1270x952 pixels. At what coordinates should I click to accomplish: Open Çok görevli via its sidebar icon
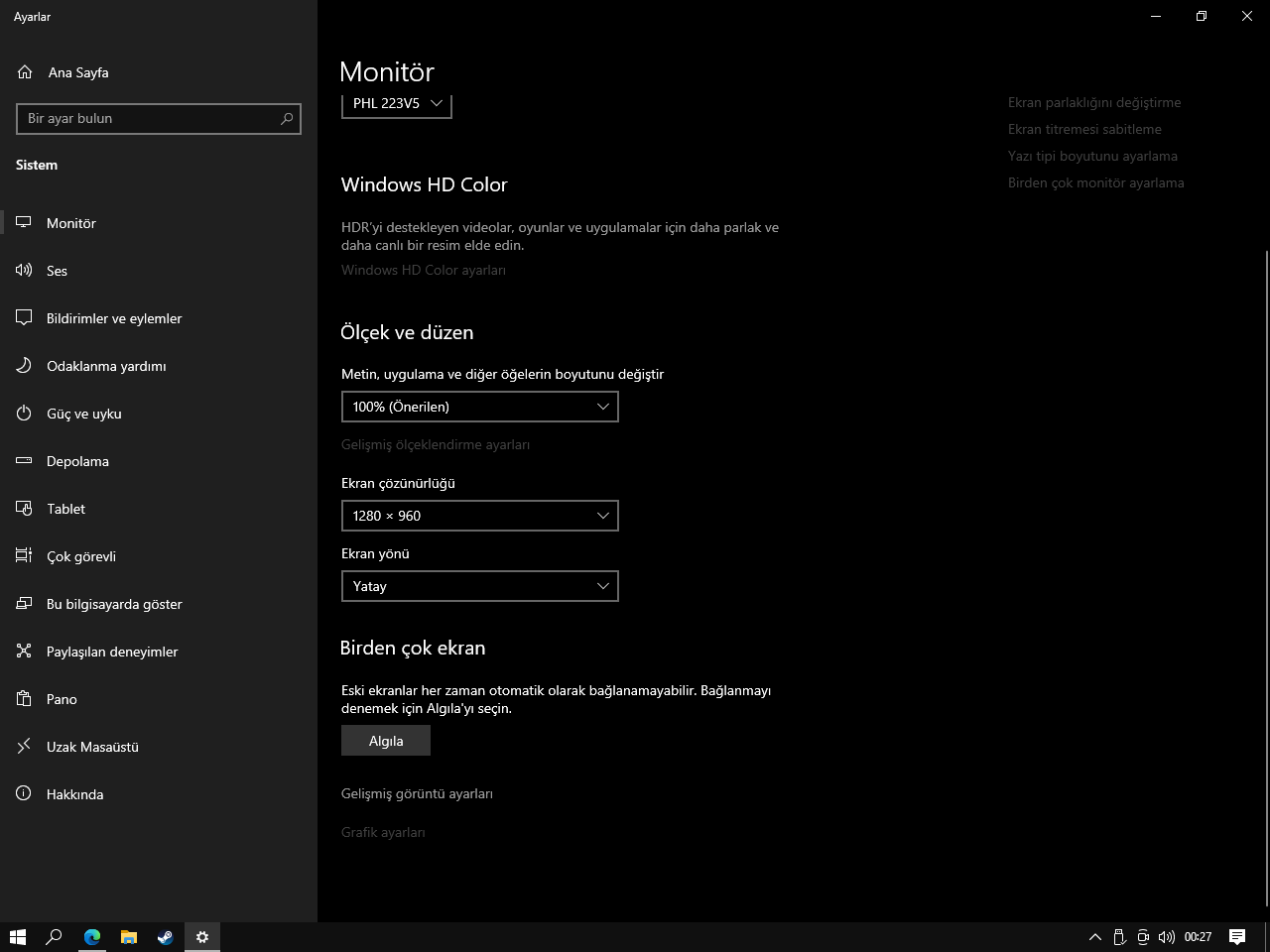pos(25,556)
